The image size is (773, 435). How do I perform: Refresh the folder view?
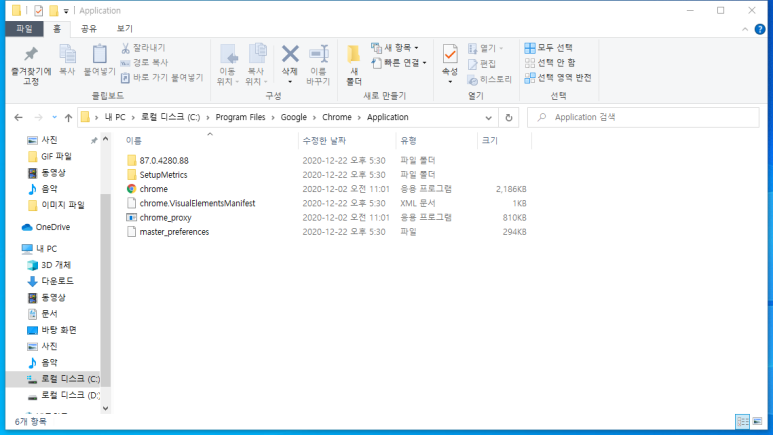click(509, 118)
